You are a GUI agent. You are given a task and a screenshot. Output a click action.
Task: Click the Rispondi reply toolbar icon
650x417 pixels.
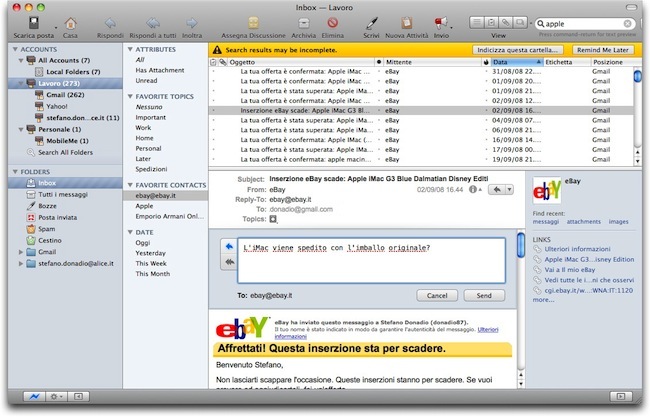click(x=110, y=23)
